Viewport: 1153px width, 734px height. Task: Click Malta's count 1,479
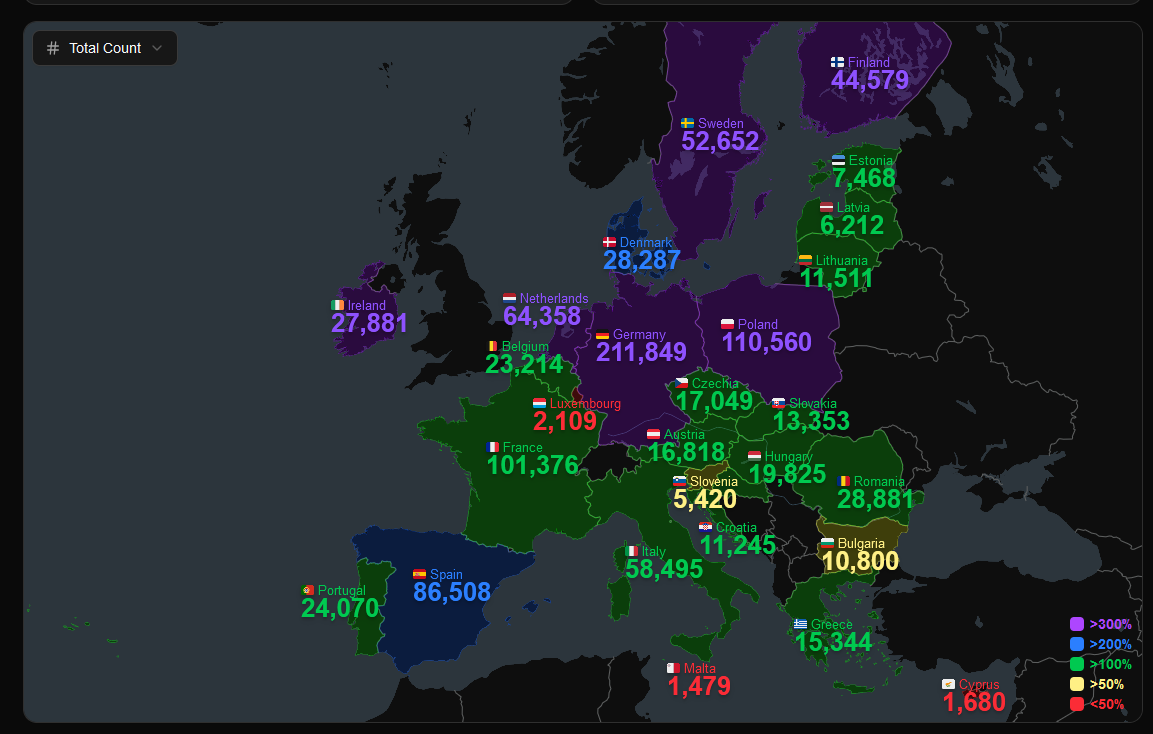(699, 686)
